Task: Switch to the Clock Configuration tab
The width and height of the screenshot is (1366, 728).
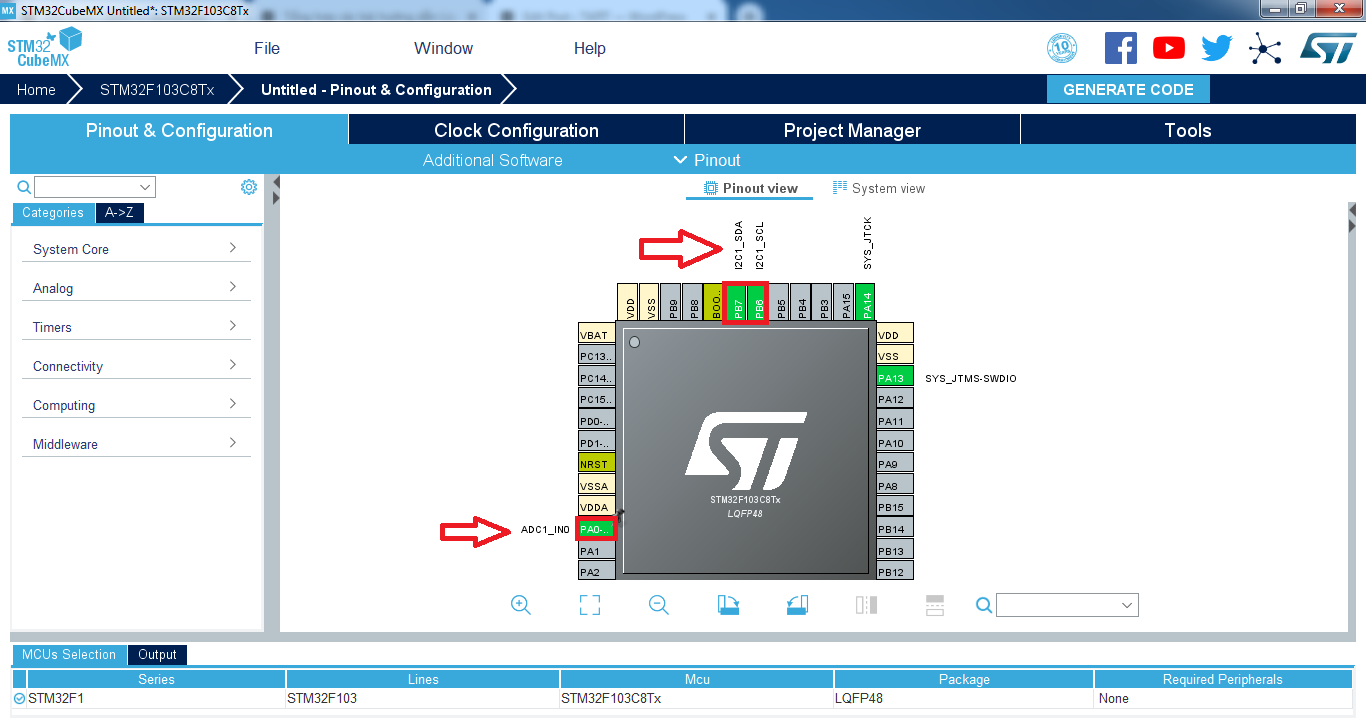Action: [516, 130]
